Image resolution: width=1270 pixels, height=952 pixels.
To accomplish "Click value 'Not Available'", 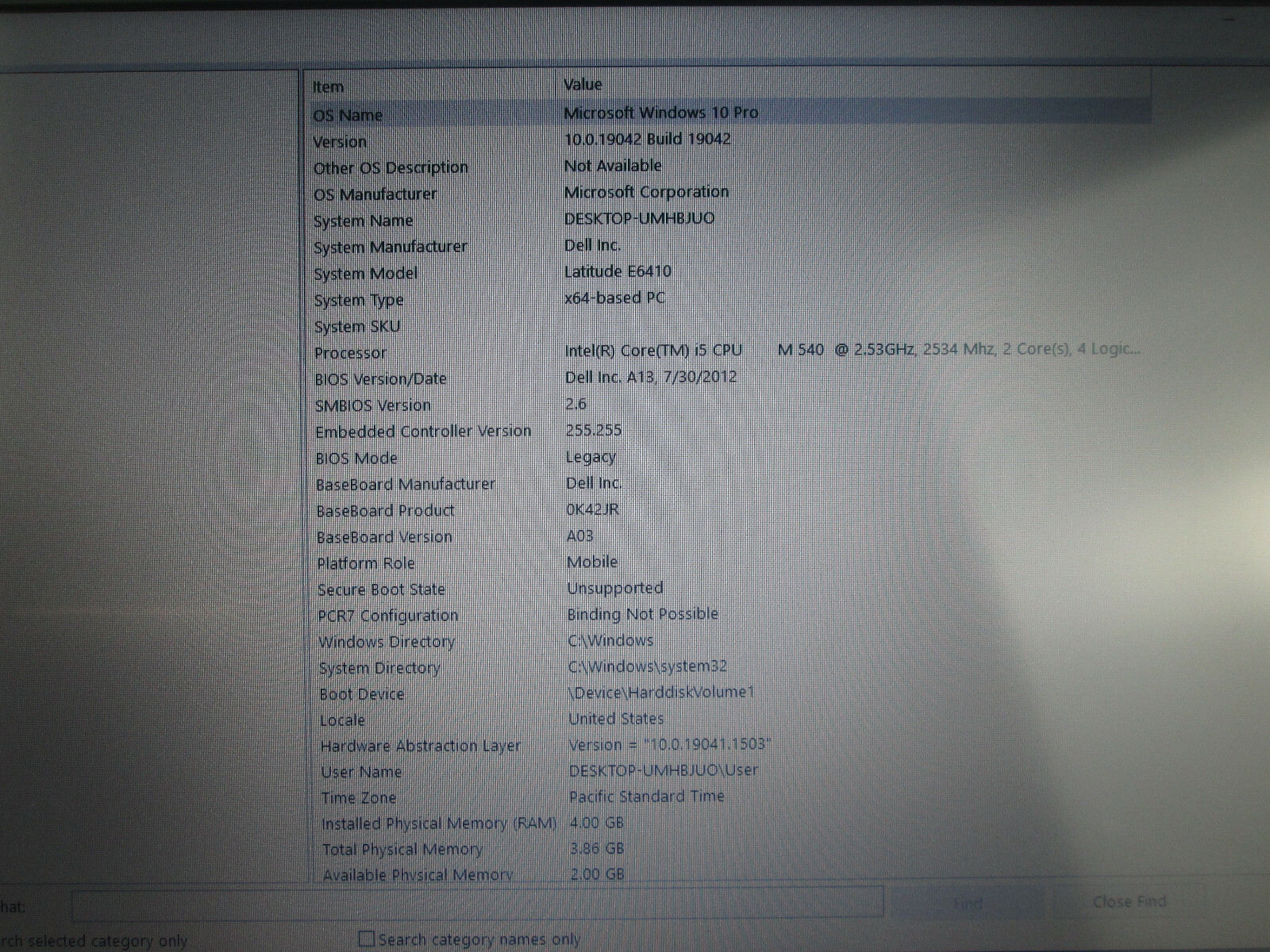I will coord(612,166).
